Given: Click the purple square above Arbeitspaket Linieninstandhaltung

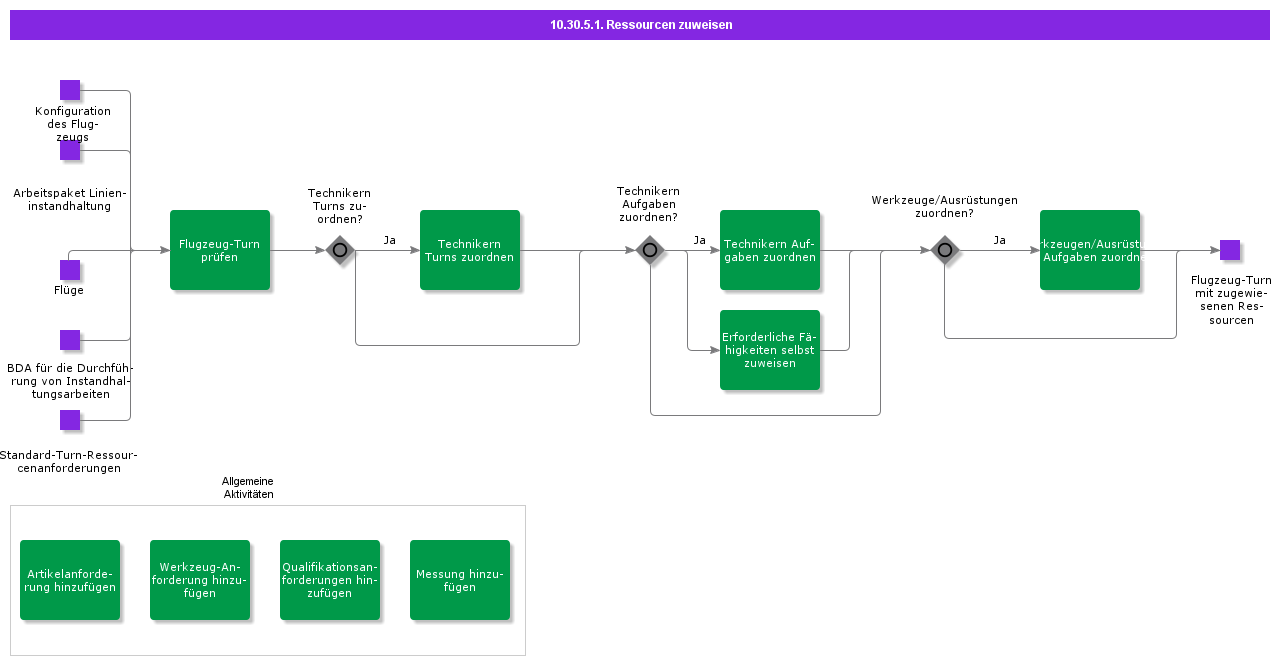Looking at the screenshot, I should coord(70,150).
